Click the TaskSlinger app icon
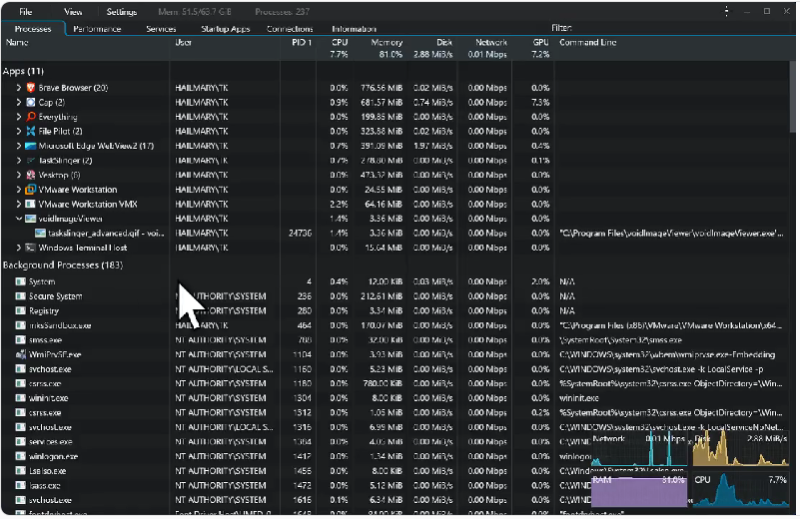 coord(31,160)
